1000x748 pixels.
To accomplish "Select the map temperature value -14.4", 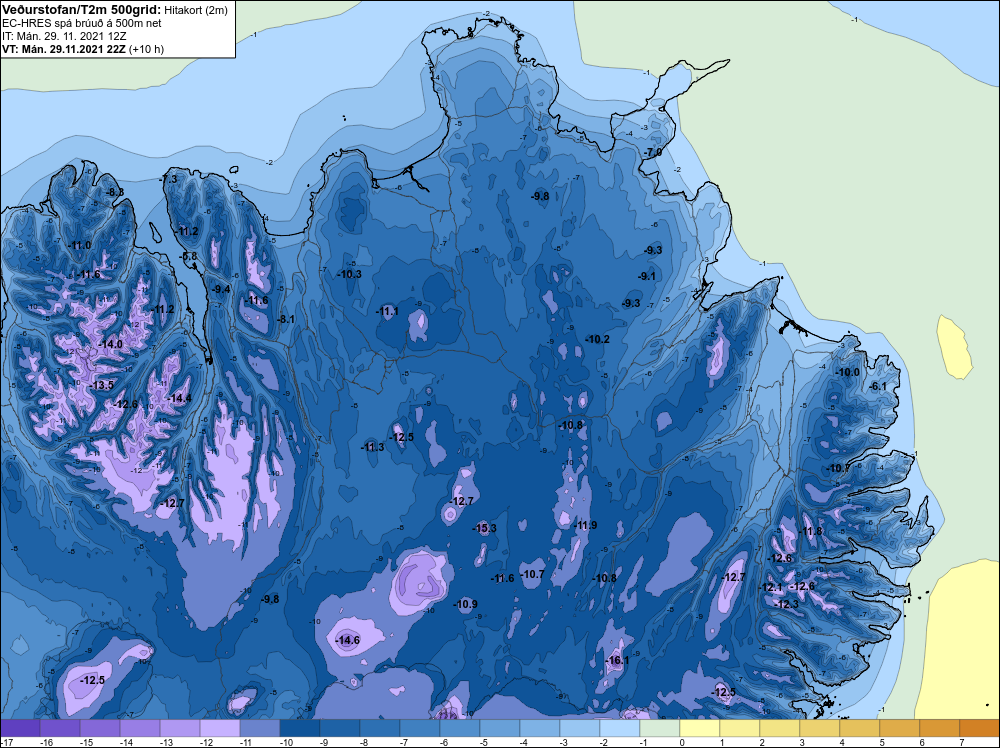I will tap(179, 399).
